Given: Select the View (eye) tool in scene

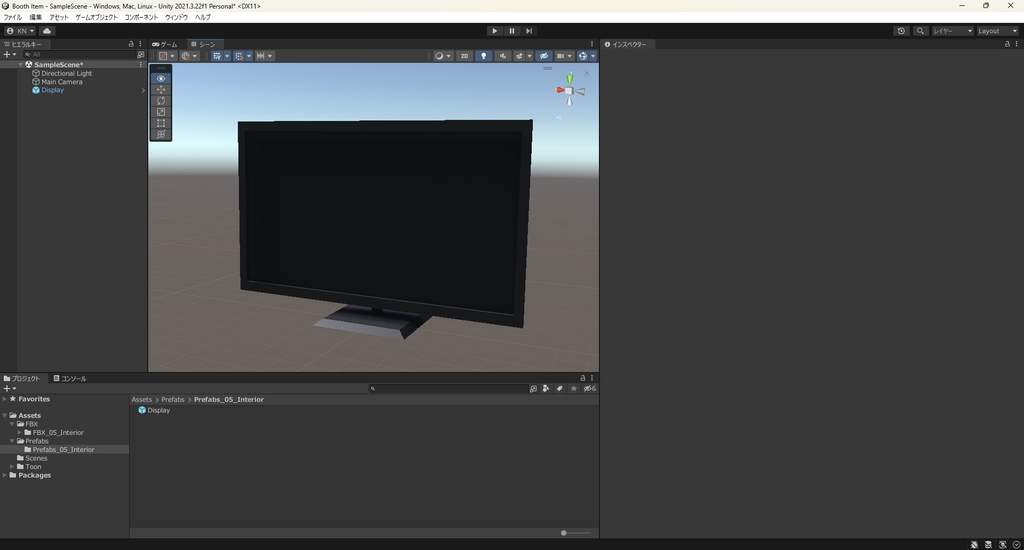Looking at the screenshot, I should [161, 78].
